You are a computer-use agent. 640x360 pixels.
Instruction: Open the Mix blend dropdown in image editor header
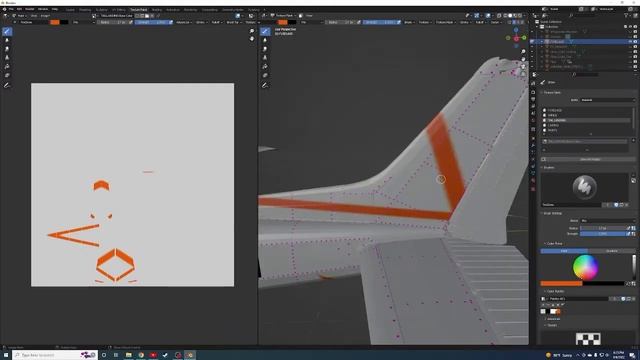click(83, 22)
